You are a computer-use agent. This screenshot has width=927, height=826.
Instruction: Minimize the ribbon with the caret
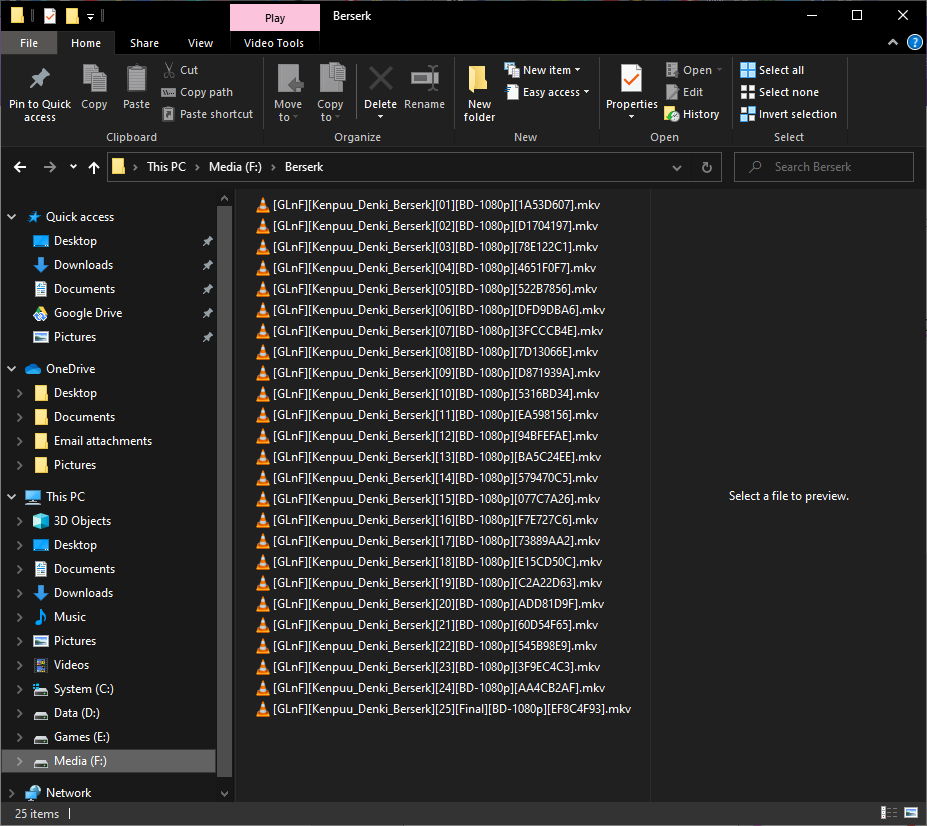[x=893, y=43]
